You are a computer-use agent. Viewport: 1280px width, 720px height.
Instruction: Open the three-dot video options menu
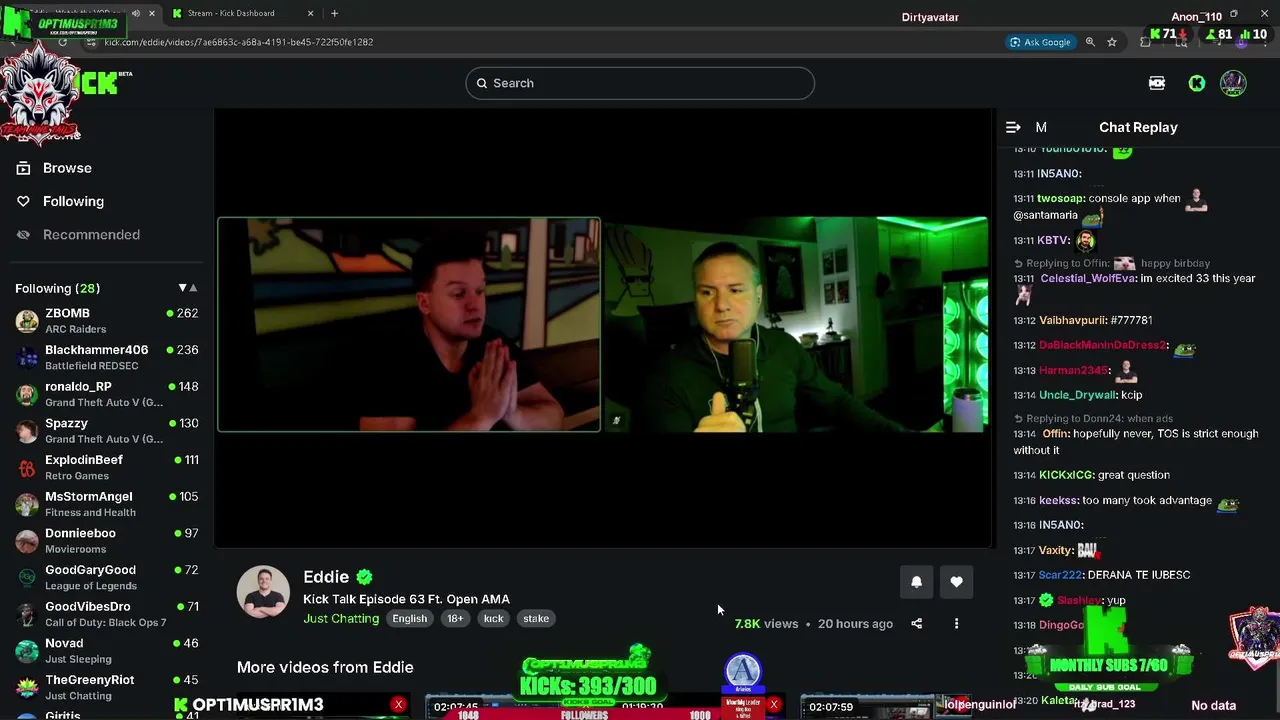coord(956,624)
